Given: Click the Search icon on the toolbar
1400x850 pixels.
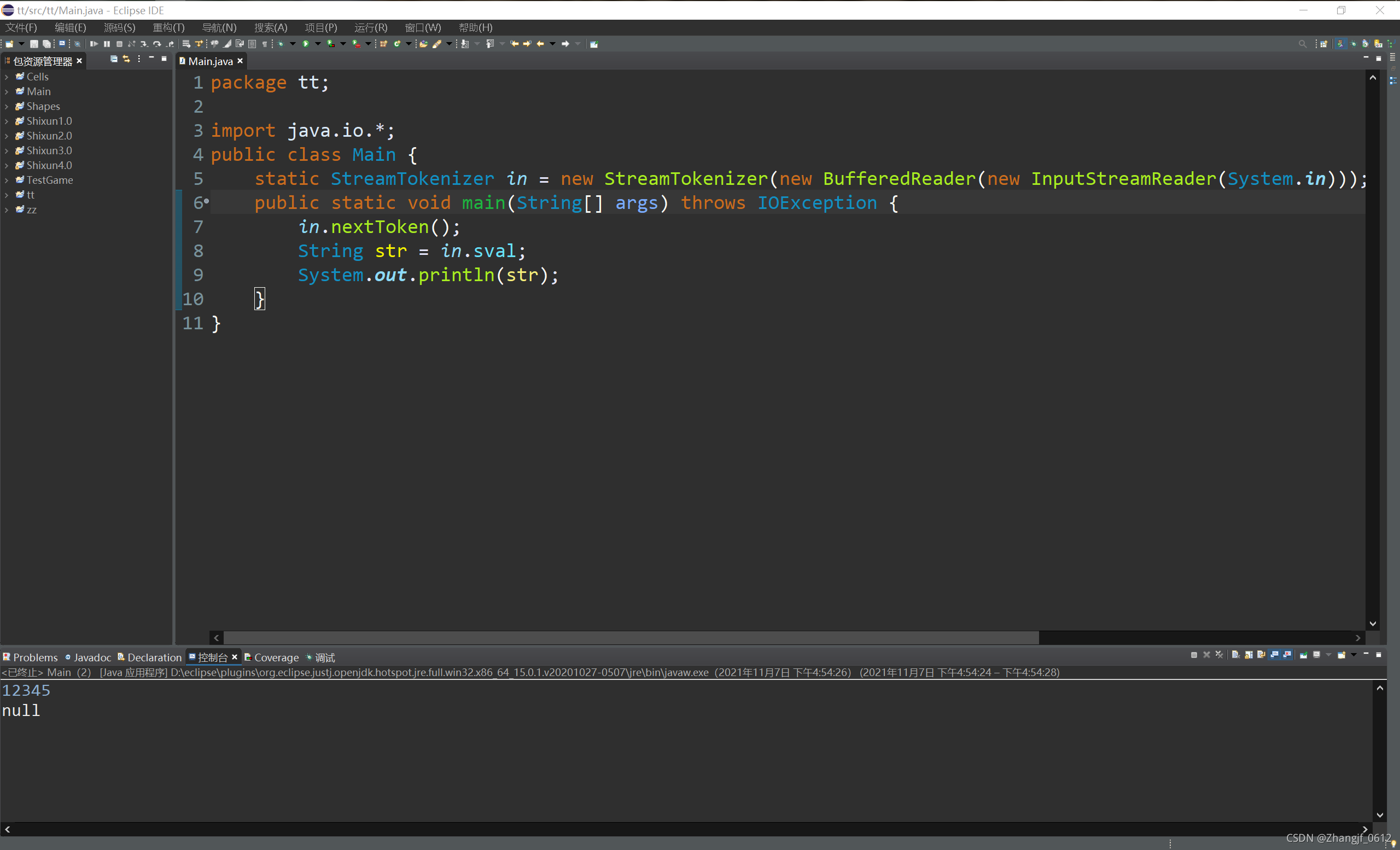Looking at the screenshot, I should (1303, 44).
